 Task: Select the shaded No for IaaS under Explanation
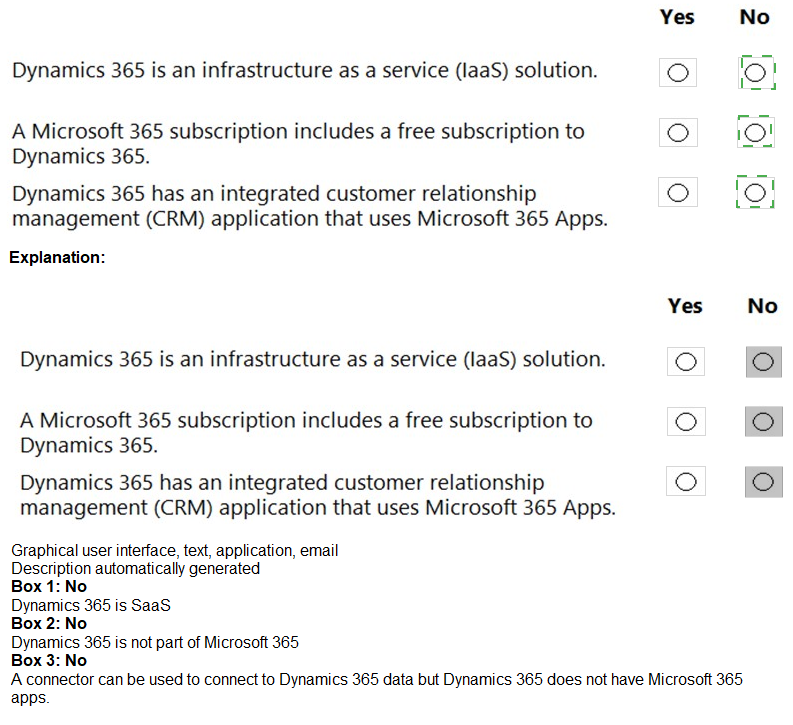pos(763,362)
